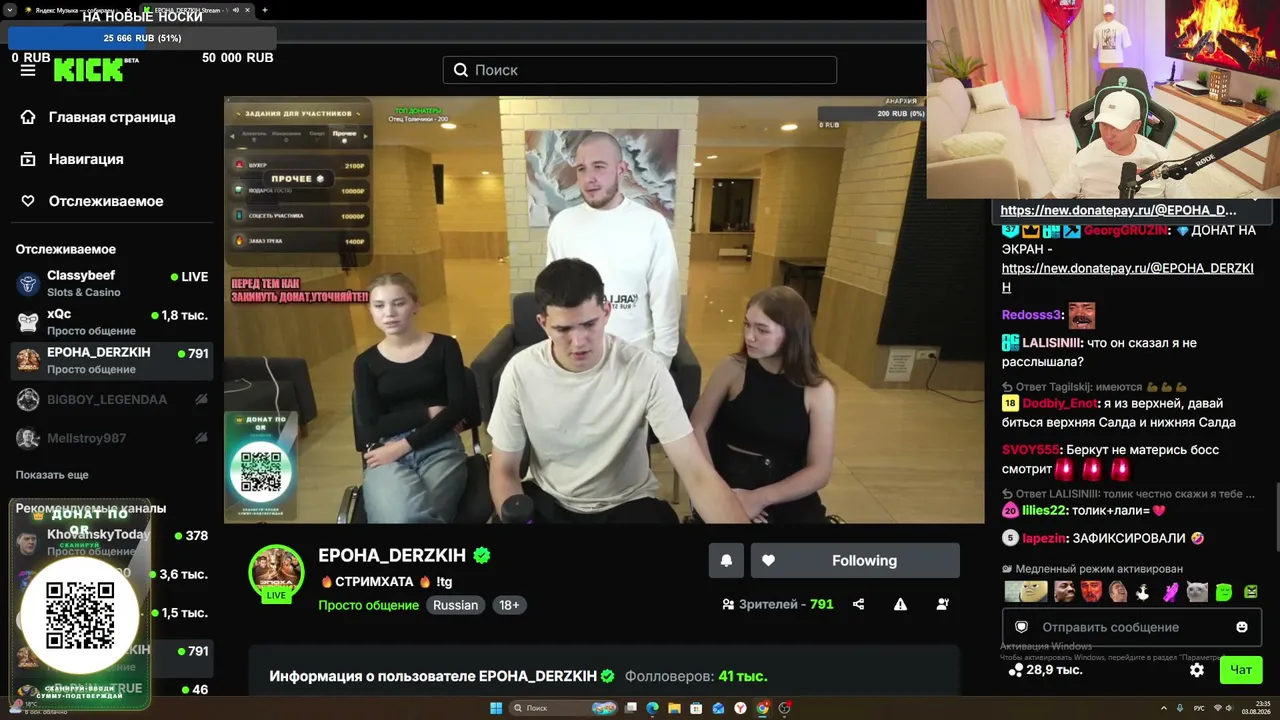Open the Kick hamburger sidebar menu
The image size is (1280, 720).
pos(28,70)
